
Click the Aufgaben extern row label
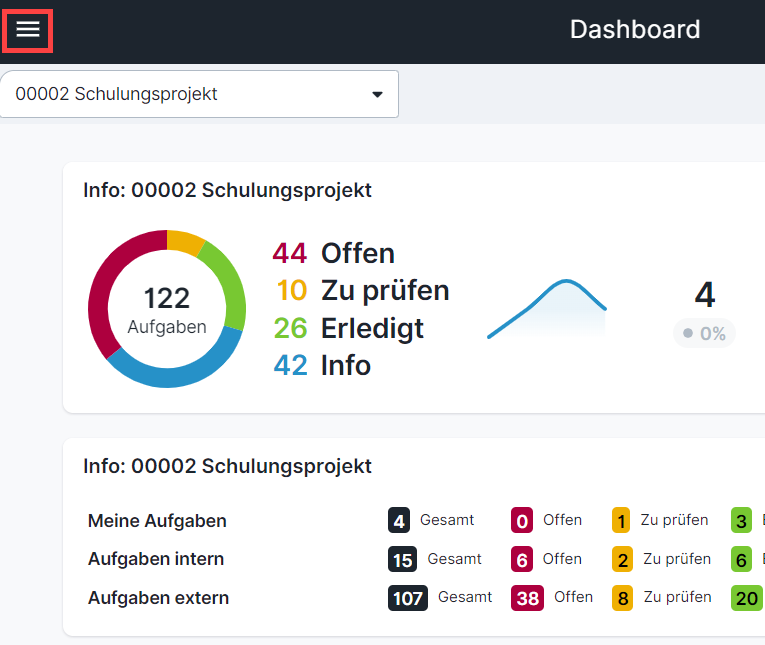click(x=158, y=598)
